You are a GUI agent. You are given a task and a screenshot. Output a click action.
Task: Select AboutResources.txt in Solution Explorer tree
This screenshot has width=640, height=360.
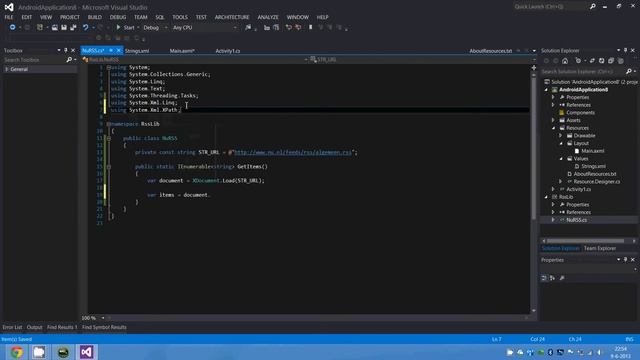click(595, 174)
